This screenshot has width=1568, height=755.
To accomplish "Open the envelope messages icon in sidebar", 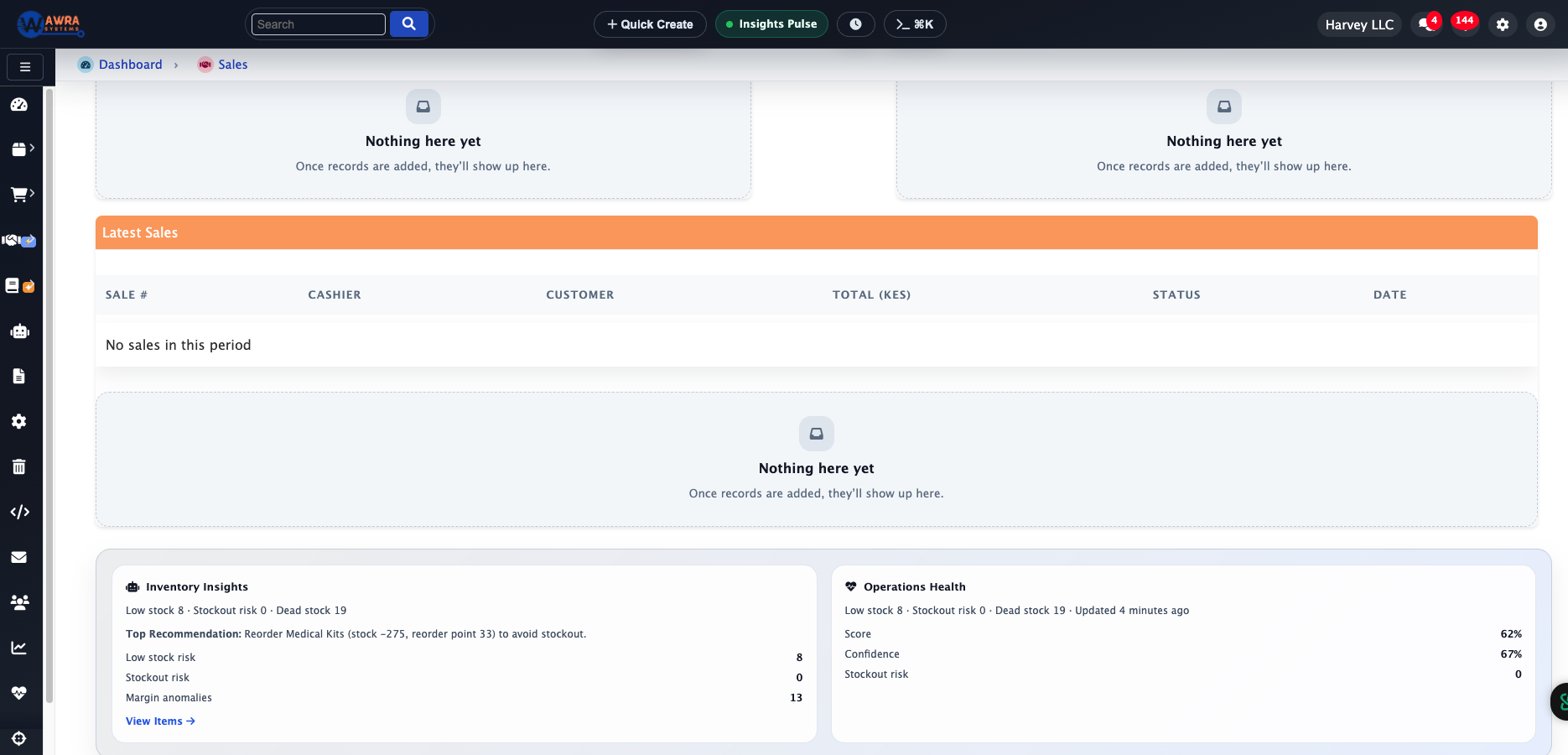I will point(19,556).
